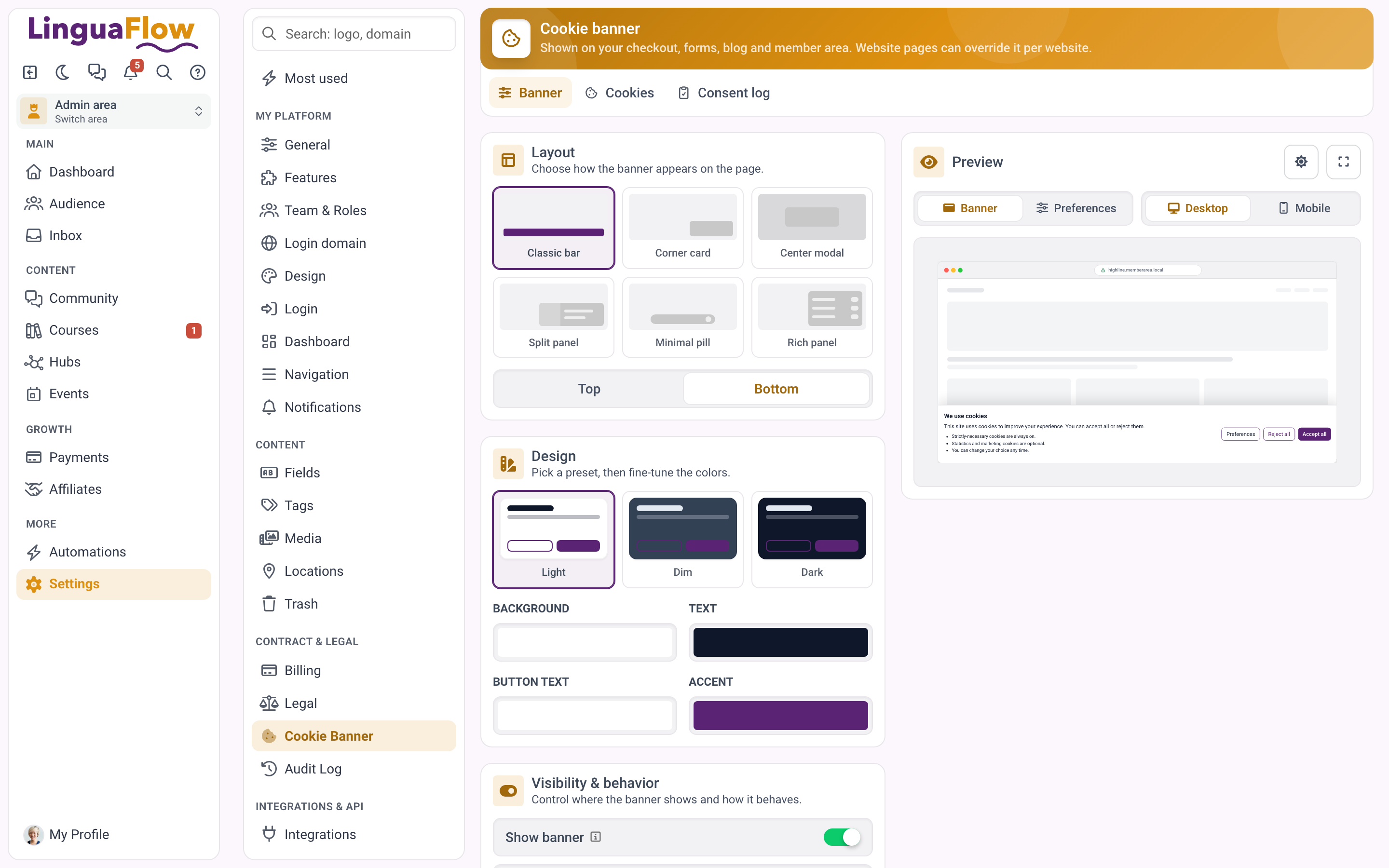Choose the Rich panel layout
Screen dimensions: 1389x868
point(812,317)
